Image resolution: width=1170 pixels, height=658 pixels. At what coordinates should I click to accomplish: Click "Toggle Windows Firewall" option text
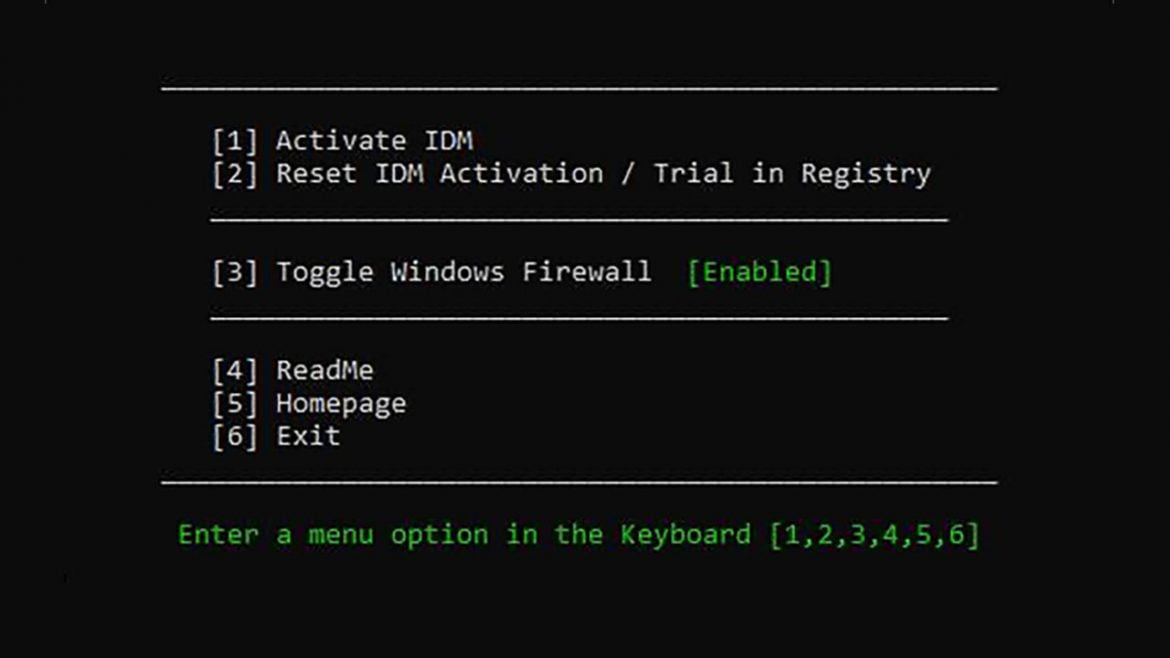coord(463,272)
